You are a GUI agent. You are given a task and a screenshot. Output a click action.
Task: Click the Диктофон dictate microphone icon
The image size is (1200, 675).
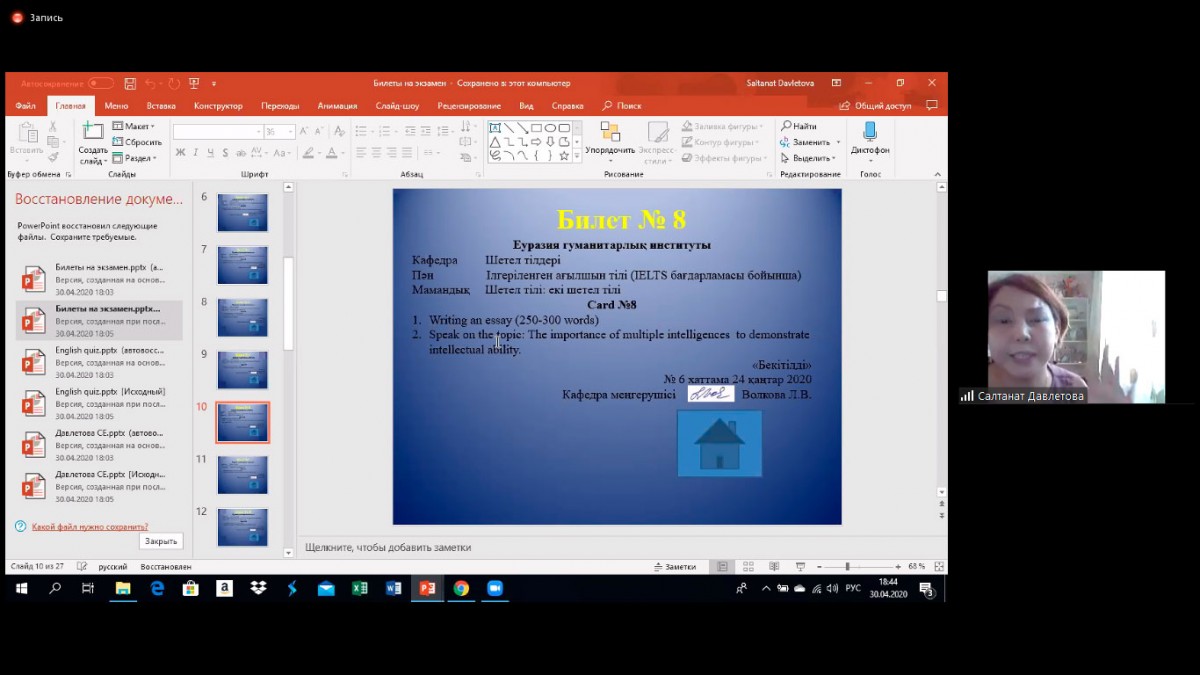coord(869,132)
